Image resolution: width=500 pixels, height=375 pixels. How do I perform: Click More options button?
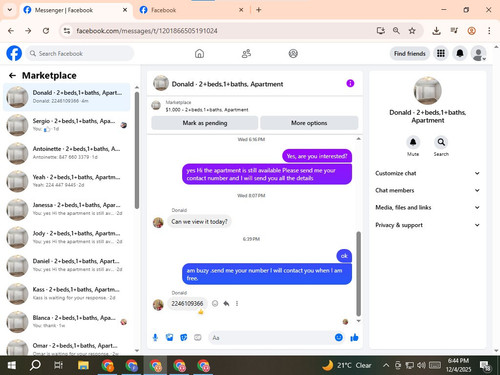pos(309,123)
